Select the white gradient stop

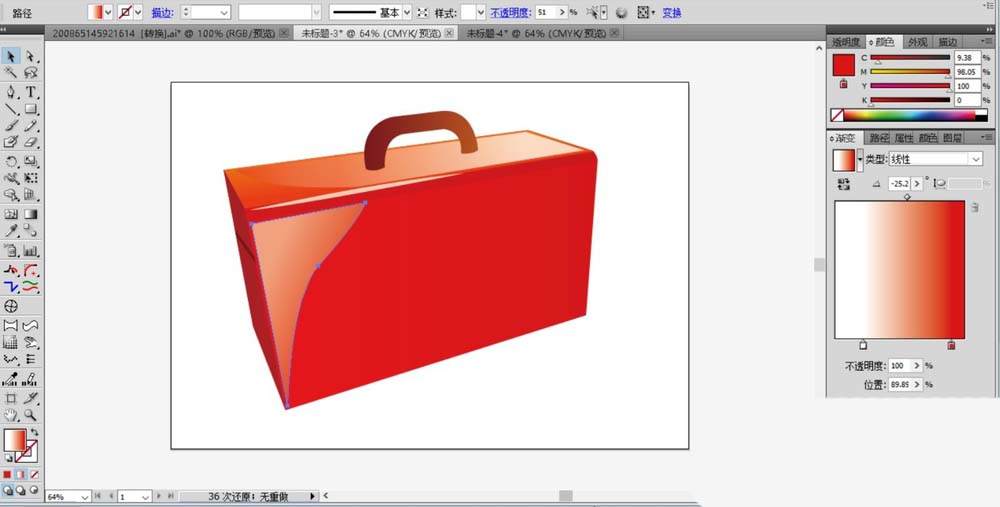(x=863, y=345)
